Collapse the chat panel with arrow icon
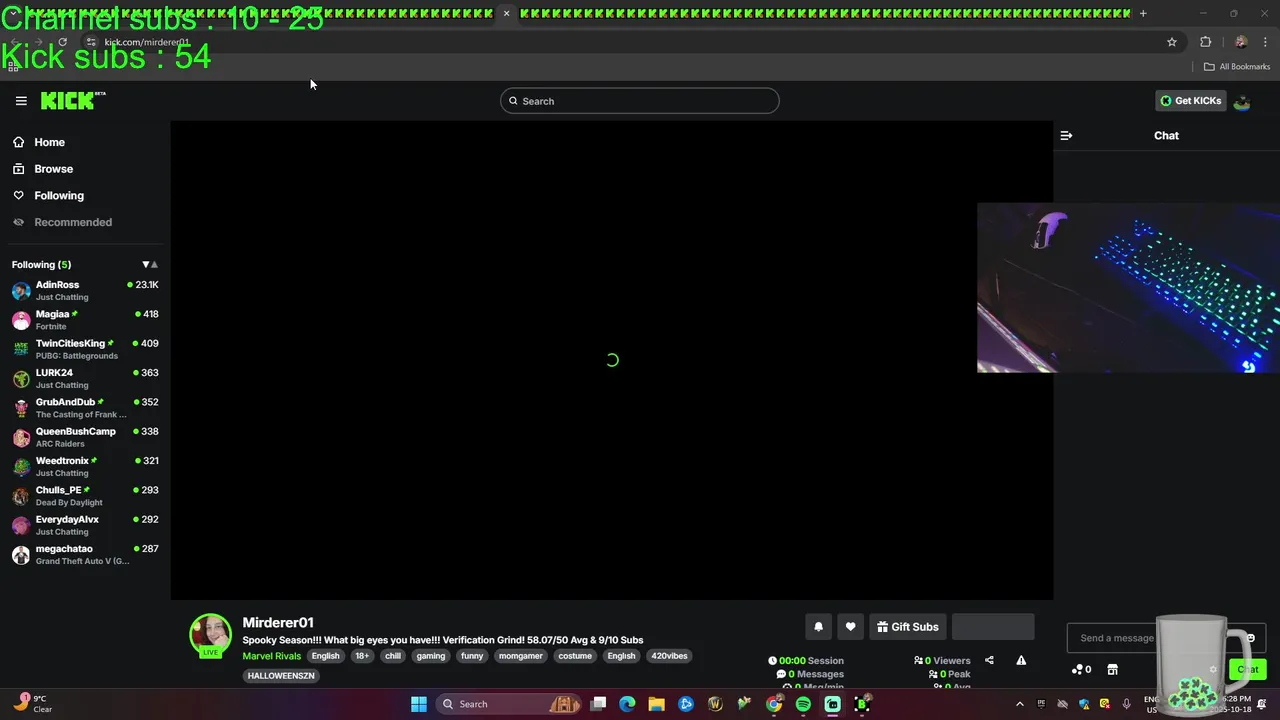 tap(1066, 135)
